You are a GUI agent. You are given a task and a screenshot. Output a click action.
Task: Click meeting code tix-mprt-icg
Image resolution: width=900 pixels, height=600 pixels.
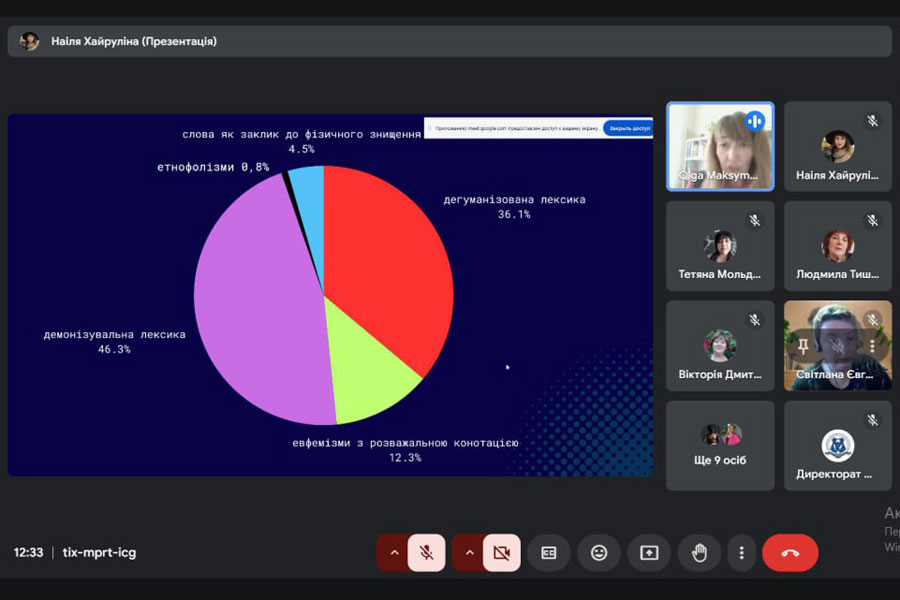pyautogui.click(x=99, y=552)
